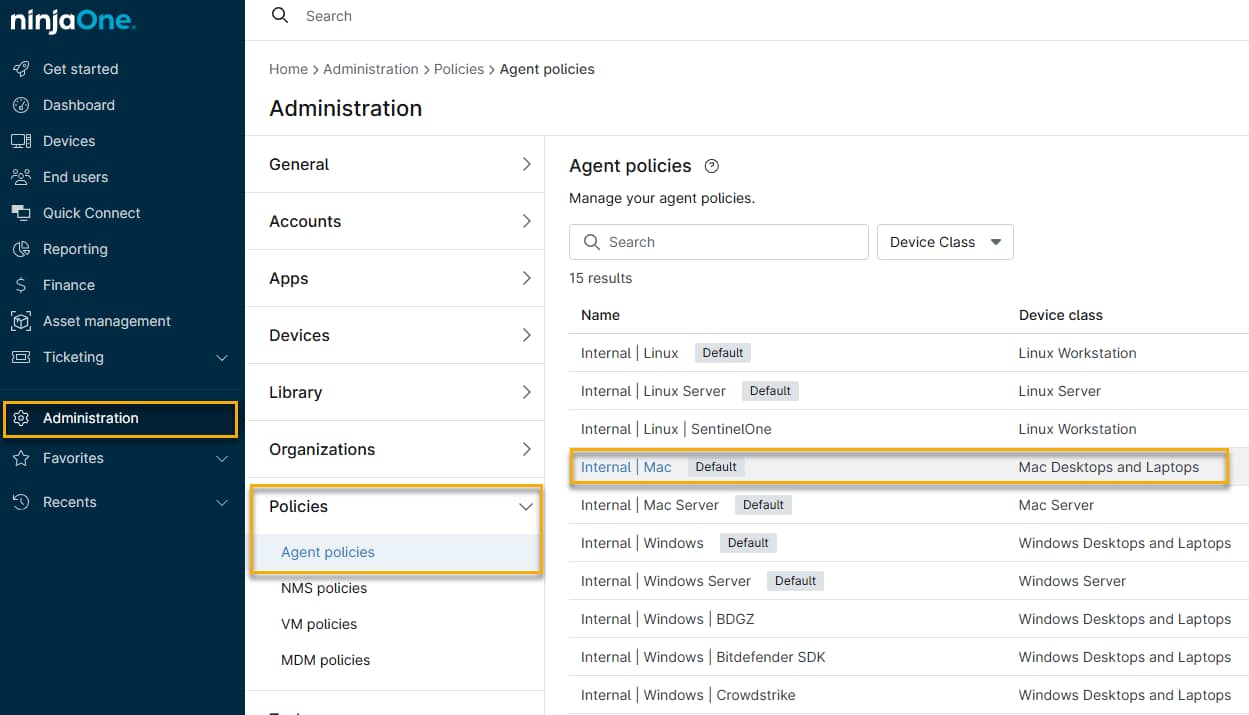Select NMS policies in the submenu
The height and width of the screenshot is (715, 1249).
[324, 588]
